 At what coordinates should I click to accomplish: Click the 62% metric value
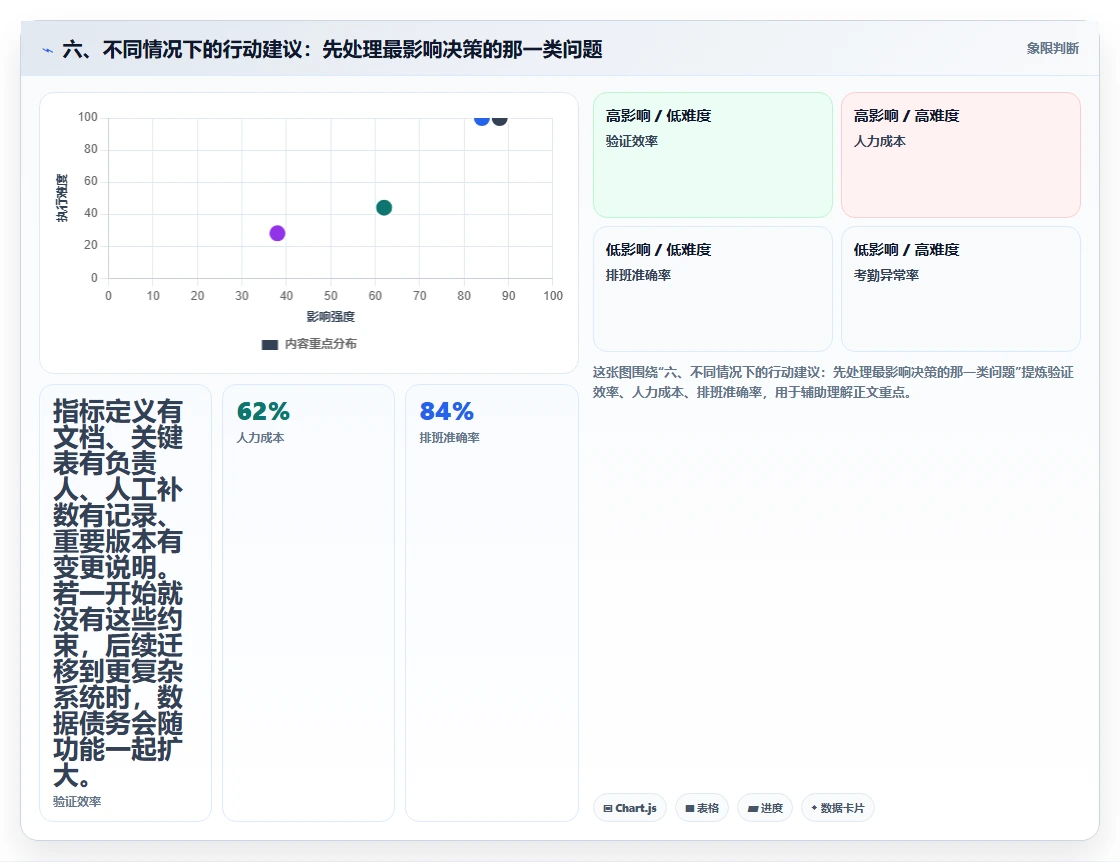[x=263, y=411]
